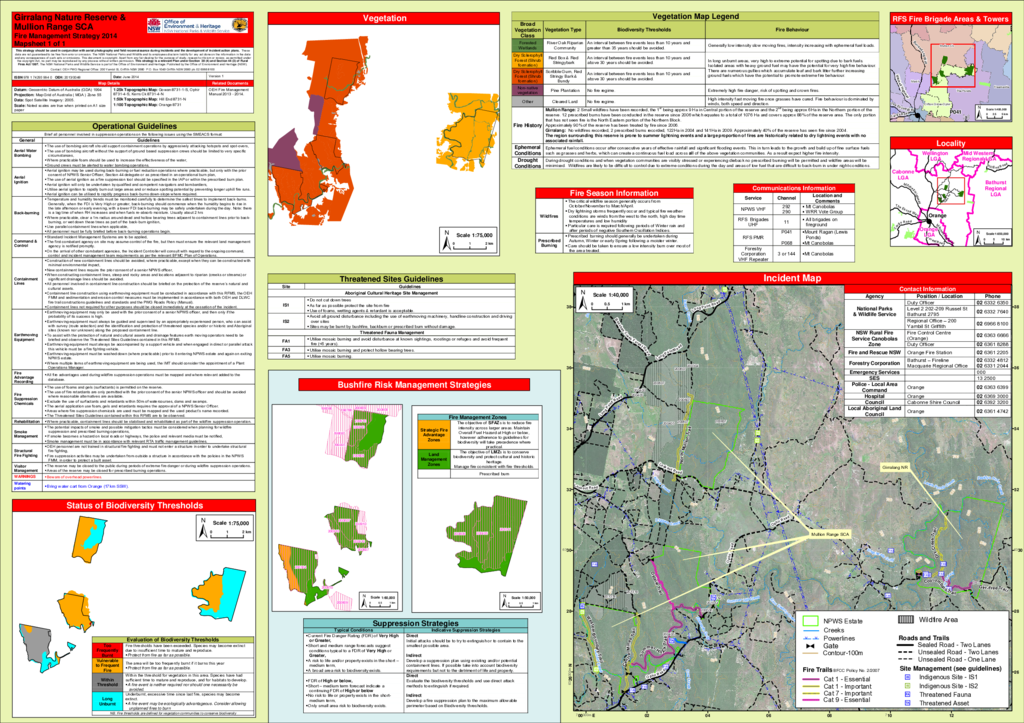The height and width of the screenshot is (723, 1024).
Task: Click the Fire Behaviour column header
Action: click(x=792, y=29)
